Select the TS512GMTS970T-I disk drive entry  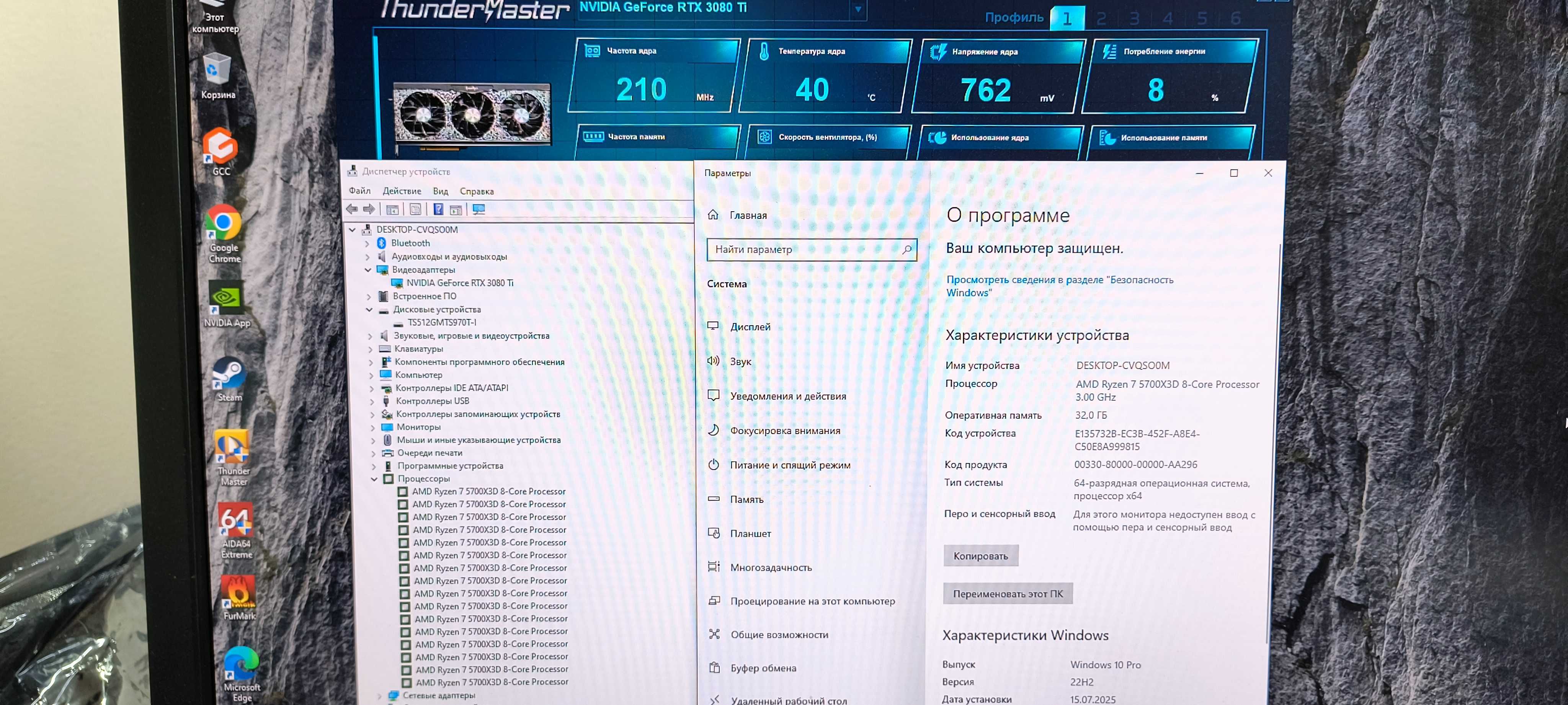pyautogui.click(x=442, y=323)
